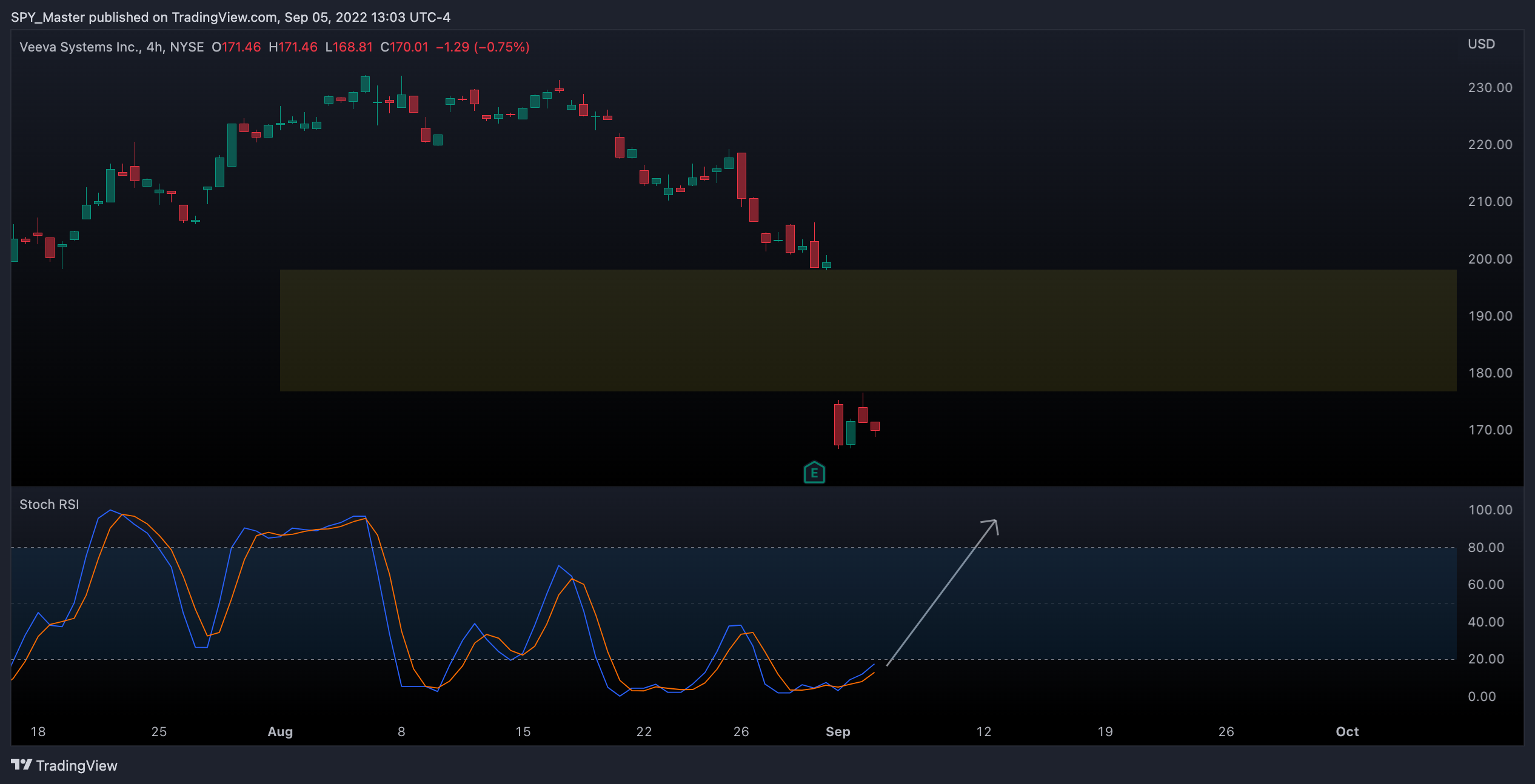Screen dimensions: 1535x784
Task: Click the last red candle near 170
Action: point(875,426)
